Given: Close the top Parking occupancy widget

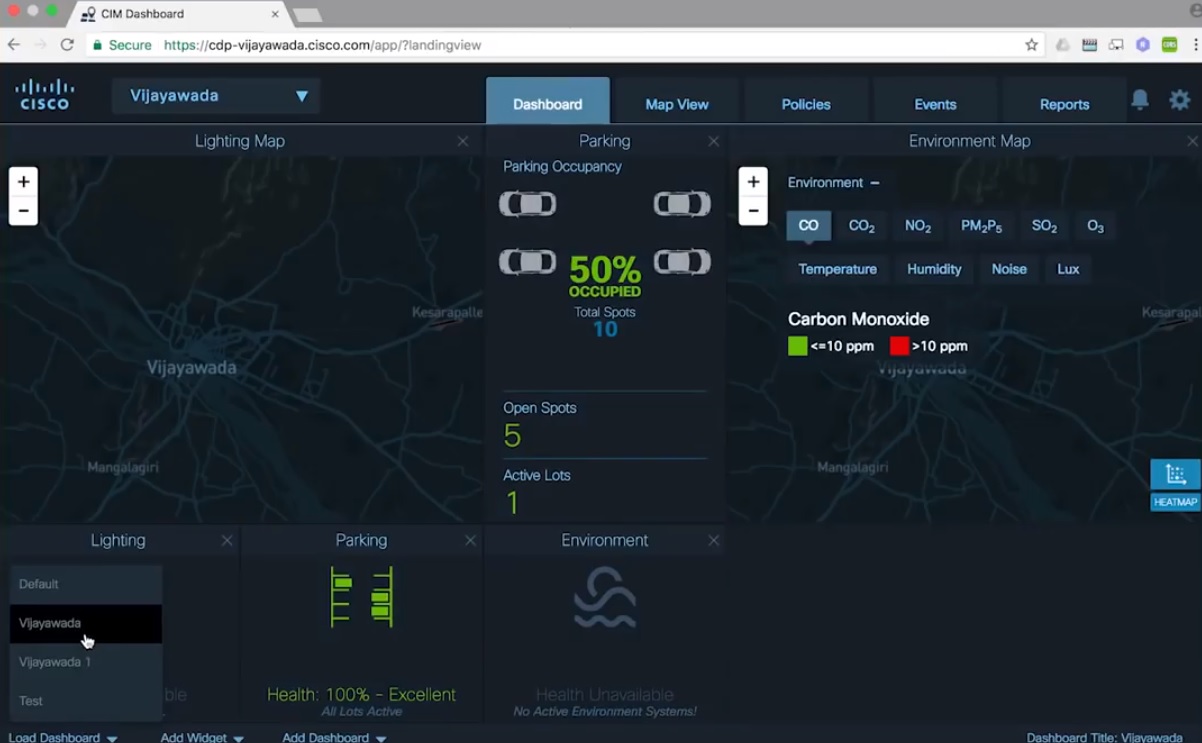Looking at the screenshot, I should pyautogui.click(x=713, y=141).
